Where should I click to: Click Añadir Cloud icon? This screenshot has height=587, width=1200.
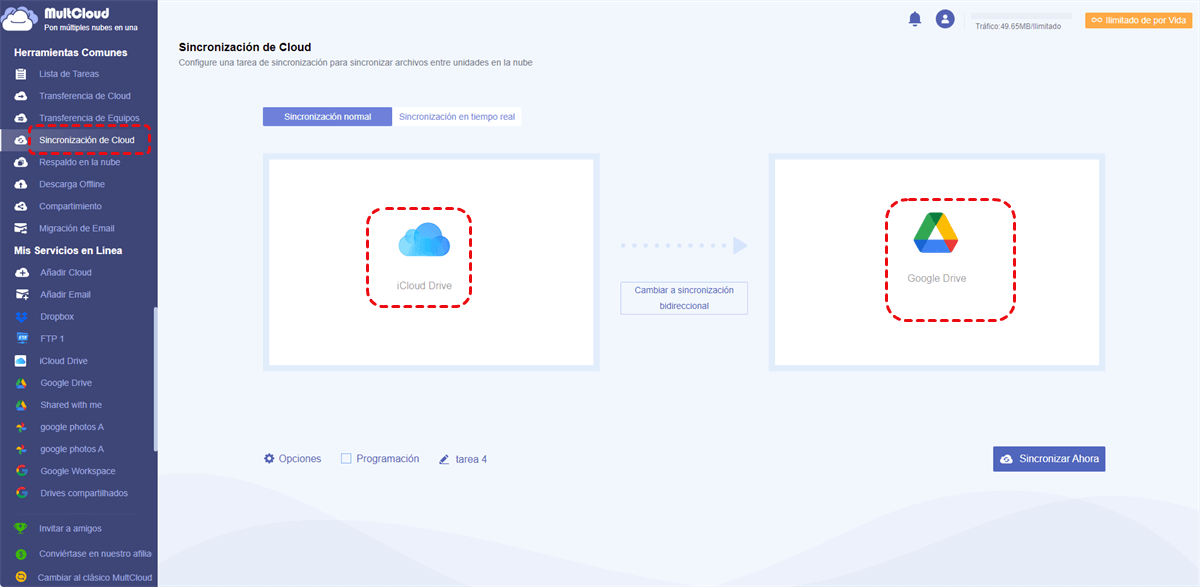click(21, 272)
